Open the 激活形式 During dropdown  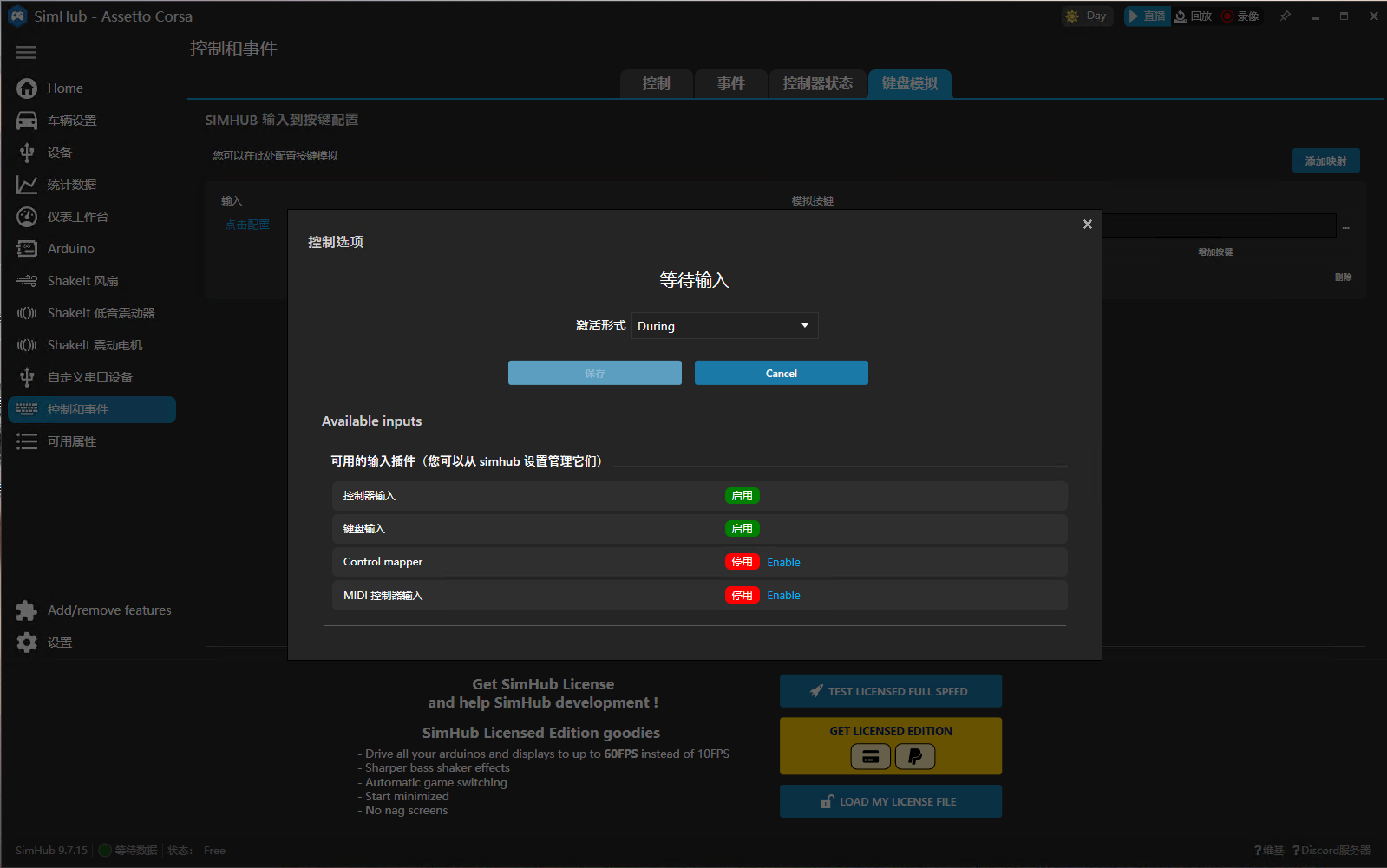point(724,326)
